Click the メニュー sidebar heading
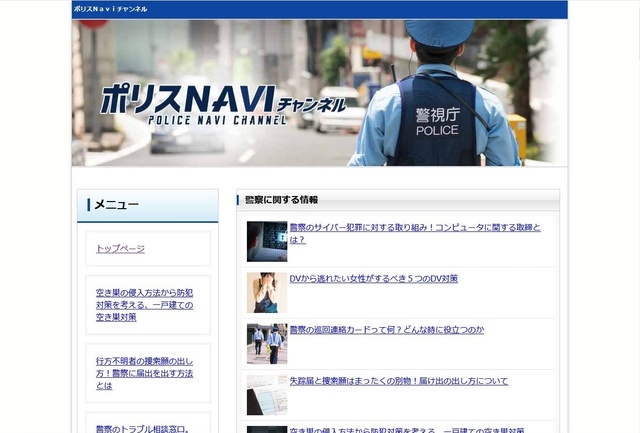Image resolution: width=640 pixels, height=433 pixels. tap(117, 204)
